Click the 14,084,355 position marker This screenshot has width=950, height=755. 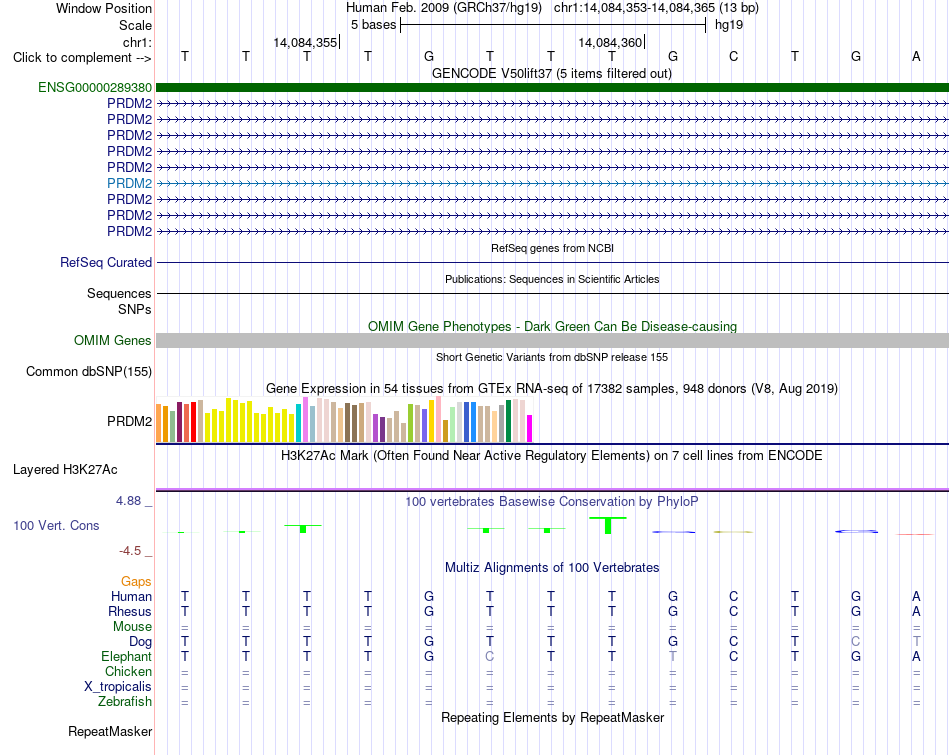(x=306, y=42)
